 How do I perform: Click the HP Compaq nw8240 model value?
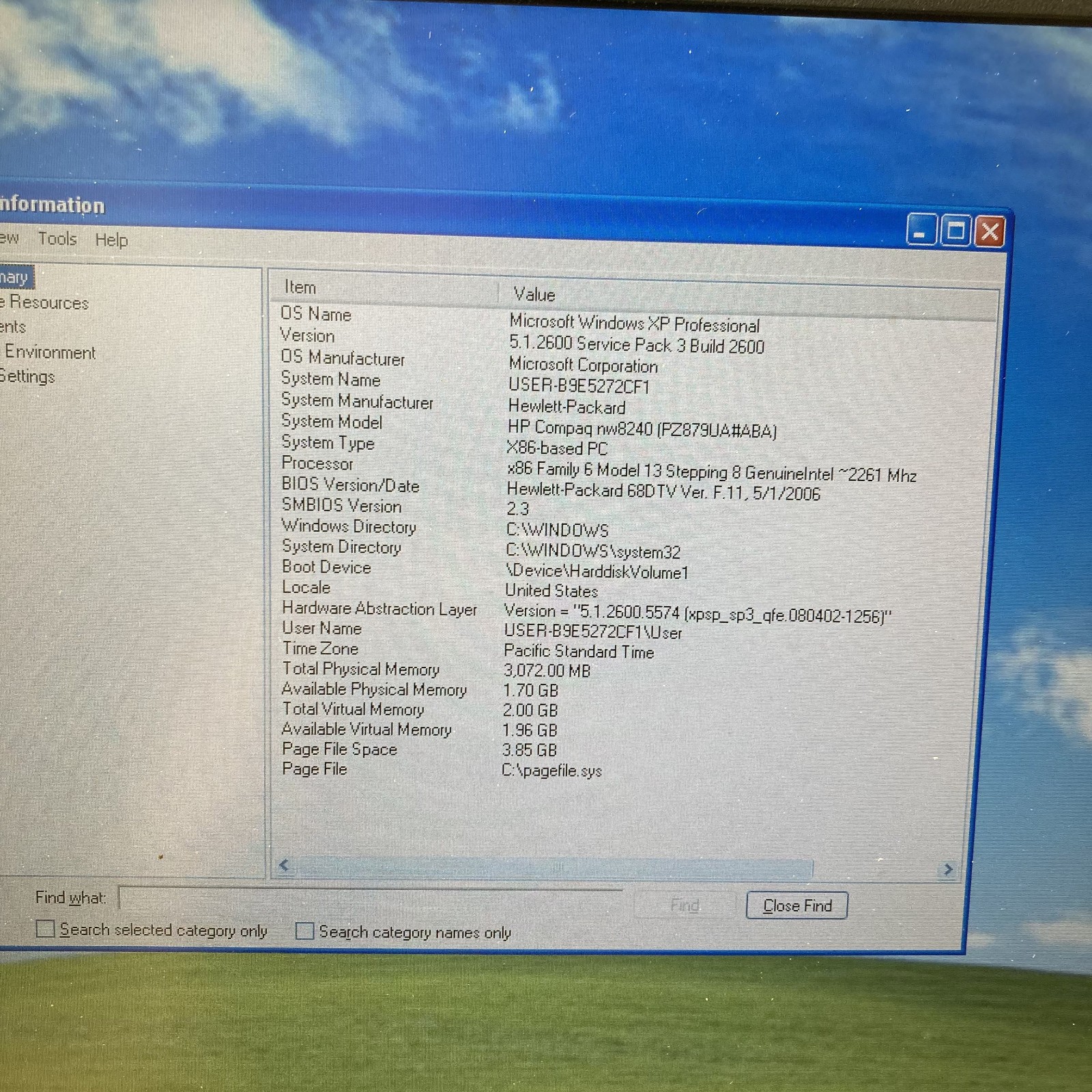(642, 429)
